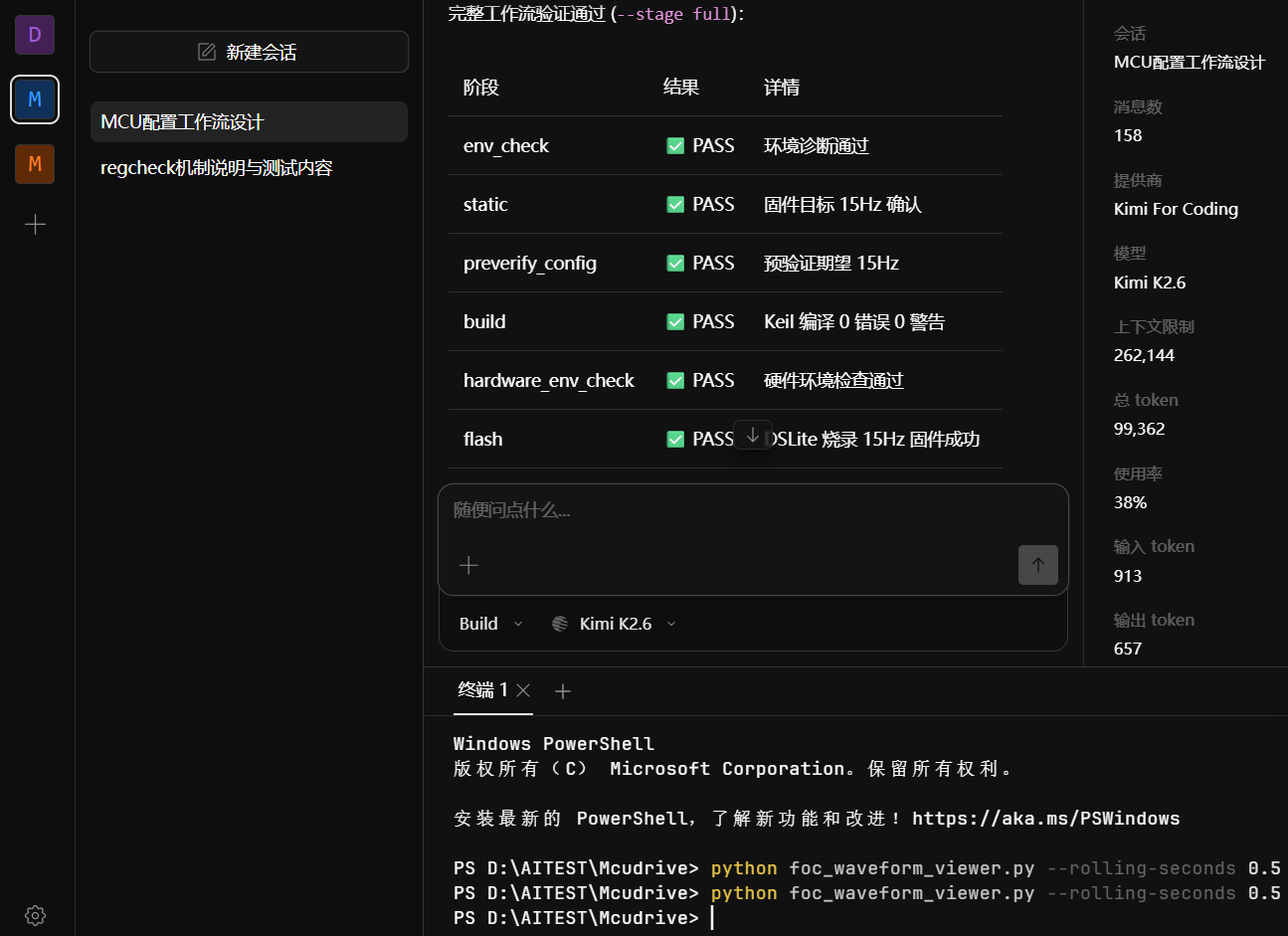Open the https://aka.ms/PSWindows link in terminal
The height and width of the screenshot is (936, 1288).
1046,819
